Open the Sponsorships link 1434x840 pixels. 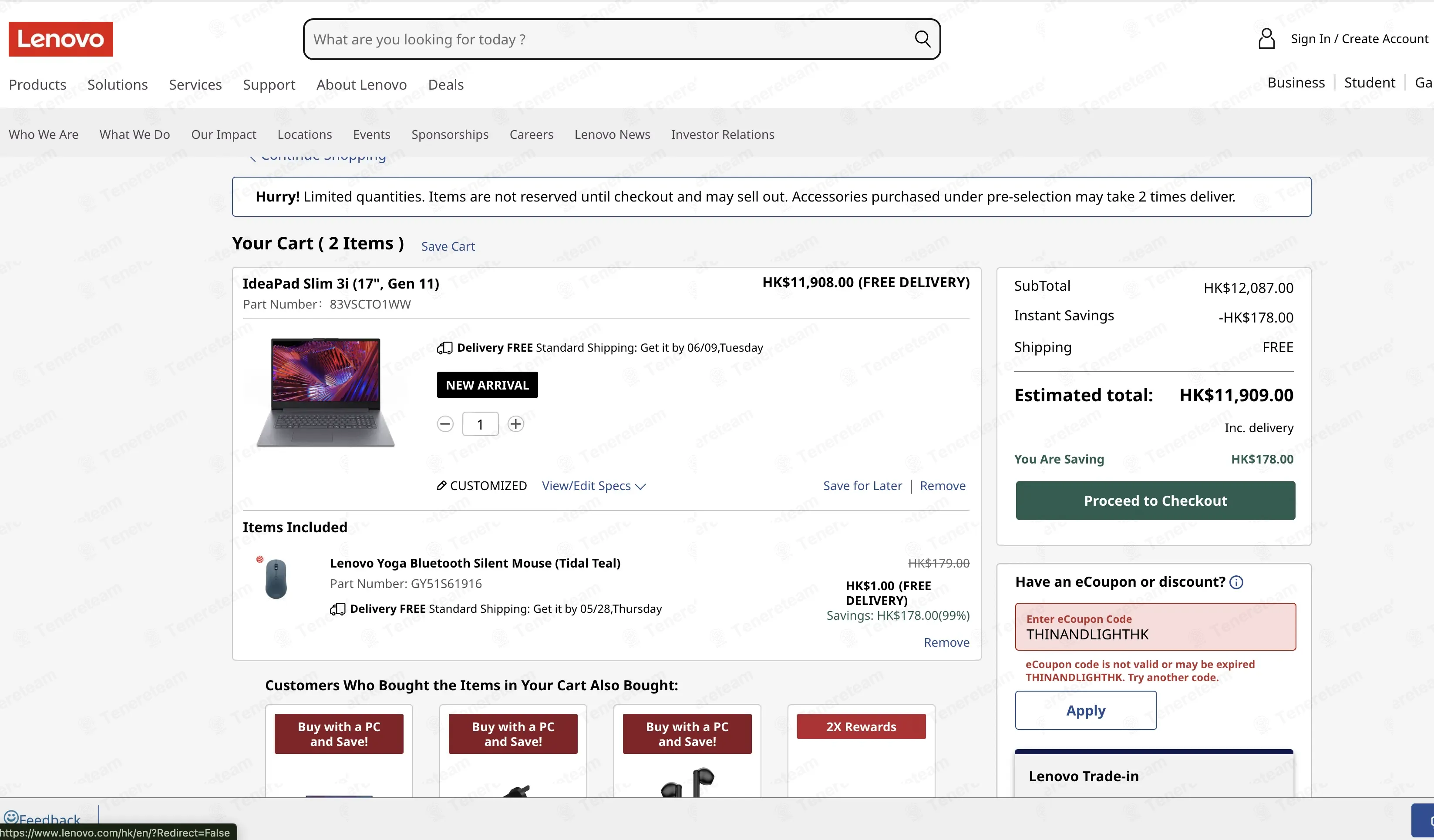tap(450, 134)
